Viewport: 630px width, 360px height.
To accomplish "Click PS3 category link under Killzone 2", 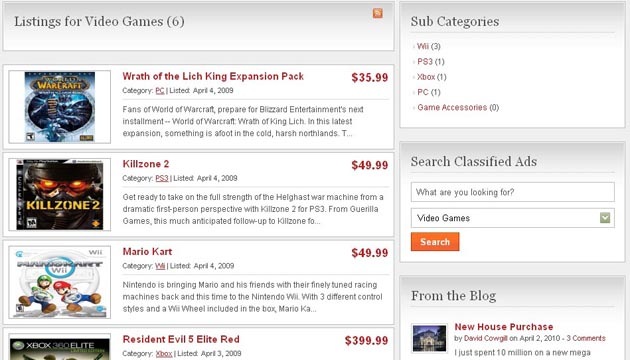I will coord(162,178).
